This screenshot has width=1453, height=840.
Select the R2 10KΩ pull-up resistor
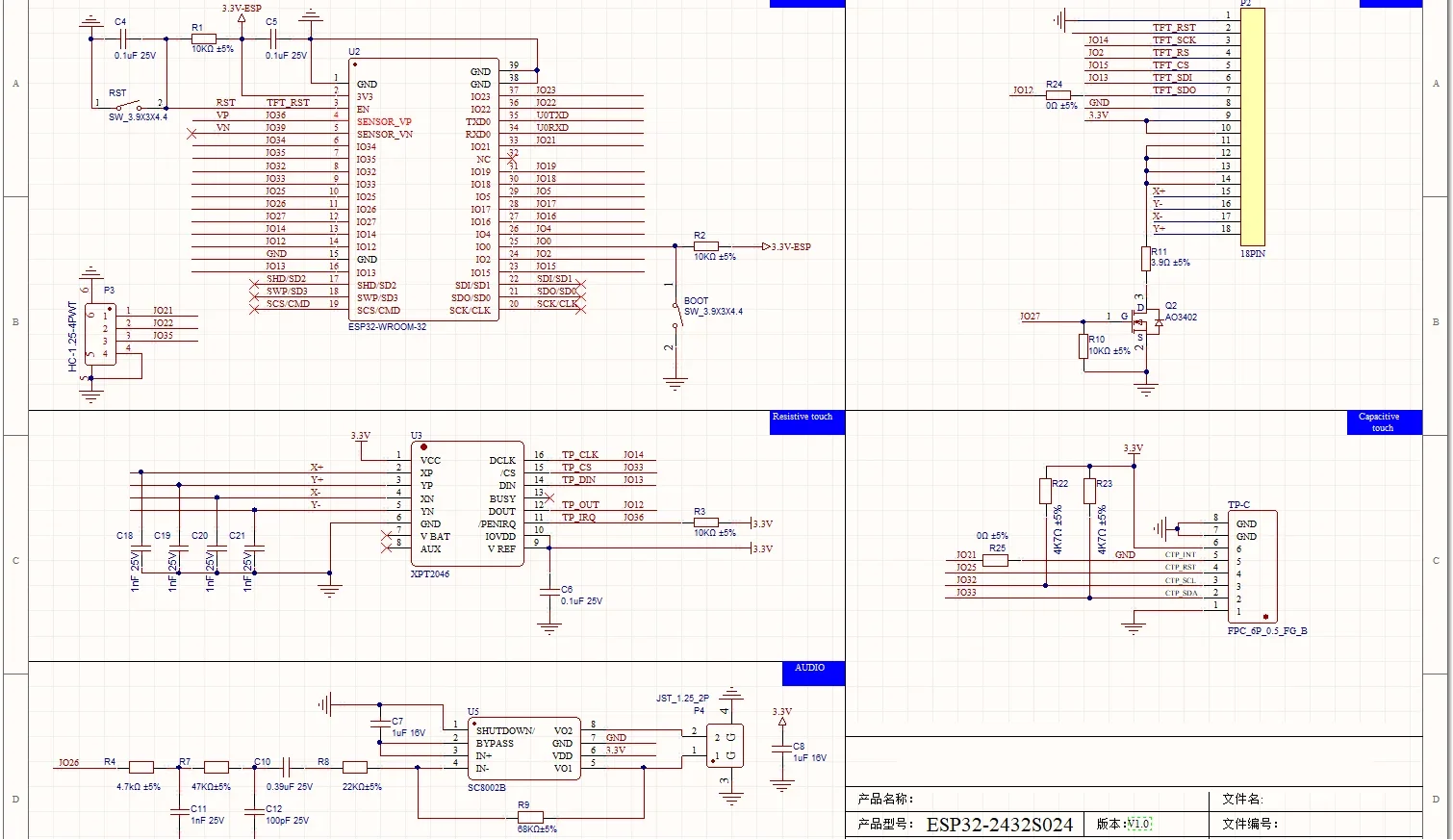[705, 246]
